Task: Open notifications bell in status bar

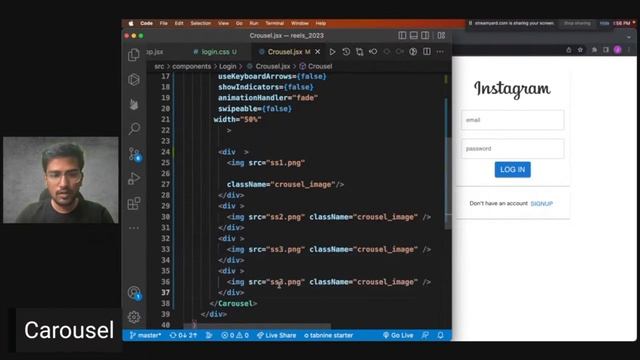Action: coord(440,335)
